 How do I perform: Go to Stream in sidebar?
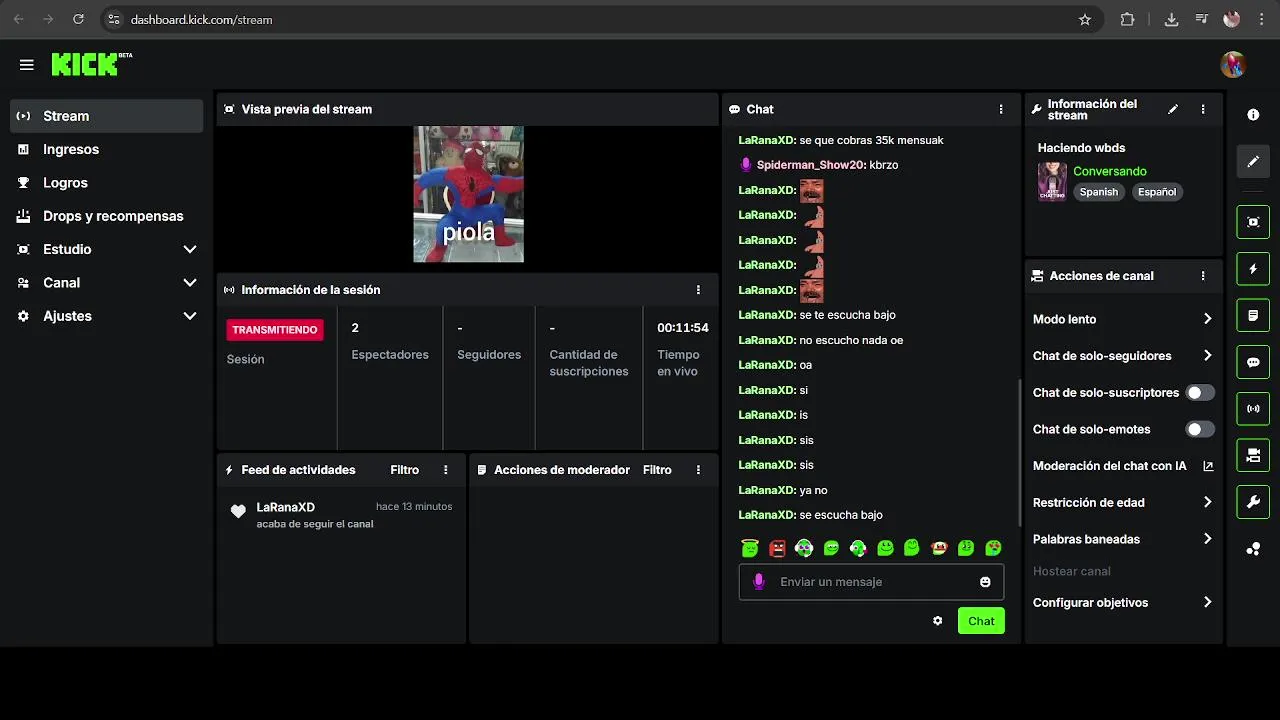click(107, 116)
